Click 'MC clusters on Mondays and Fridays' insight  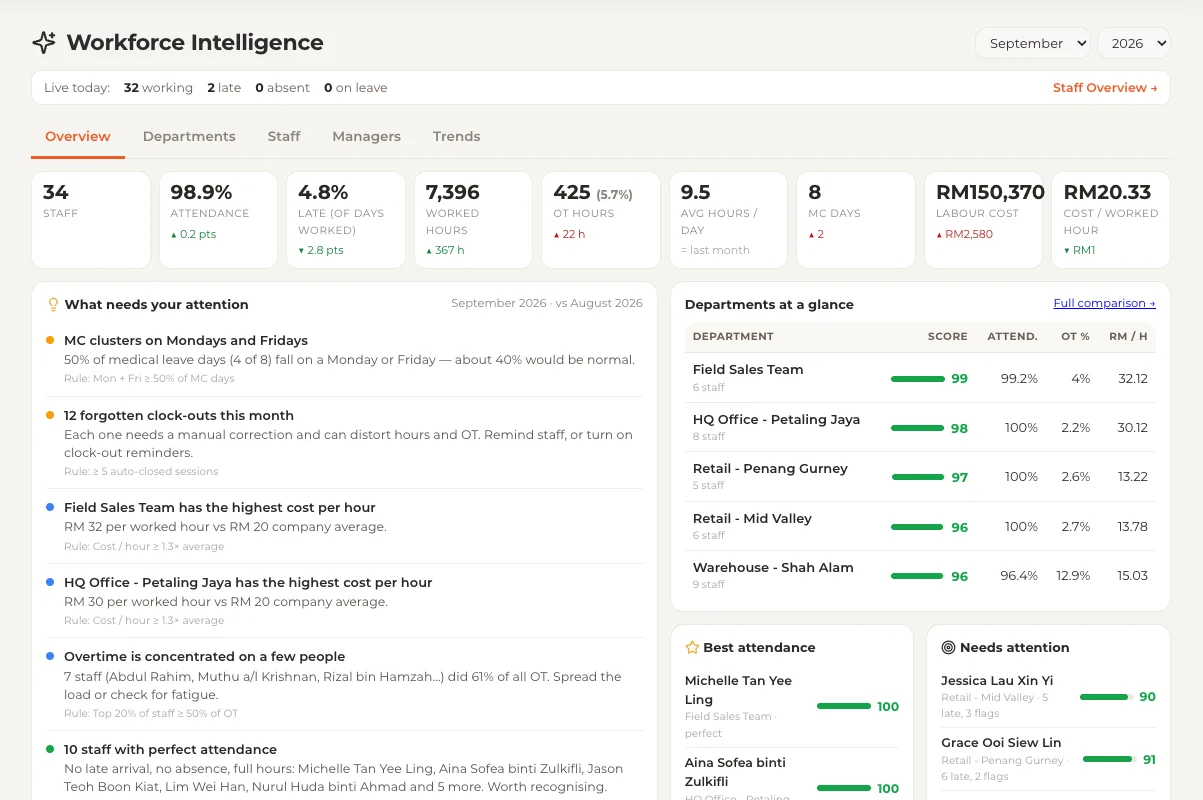(x=345, y=359)
